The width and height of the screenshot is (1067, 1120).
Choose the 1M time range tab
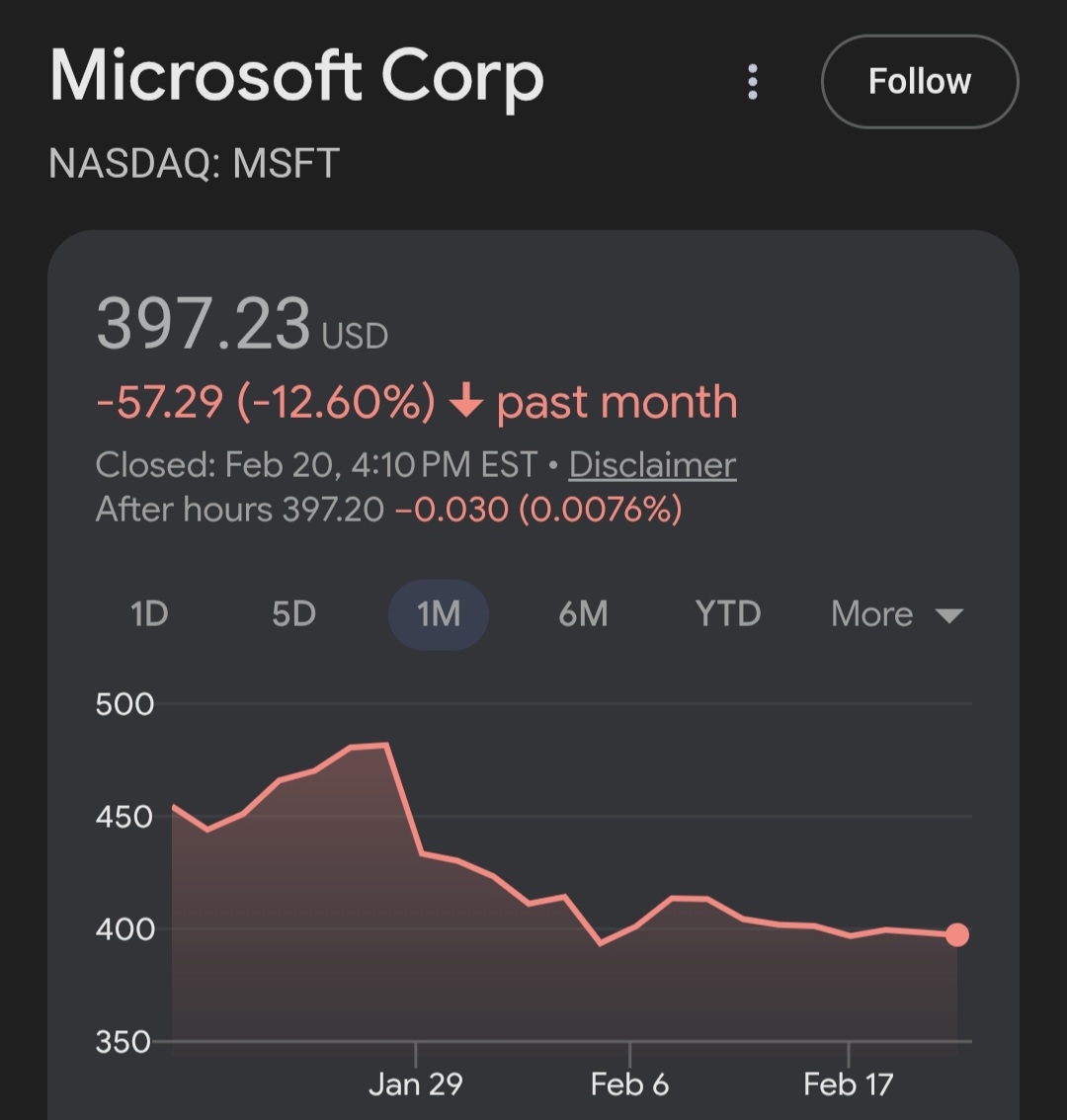[439, 614]
